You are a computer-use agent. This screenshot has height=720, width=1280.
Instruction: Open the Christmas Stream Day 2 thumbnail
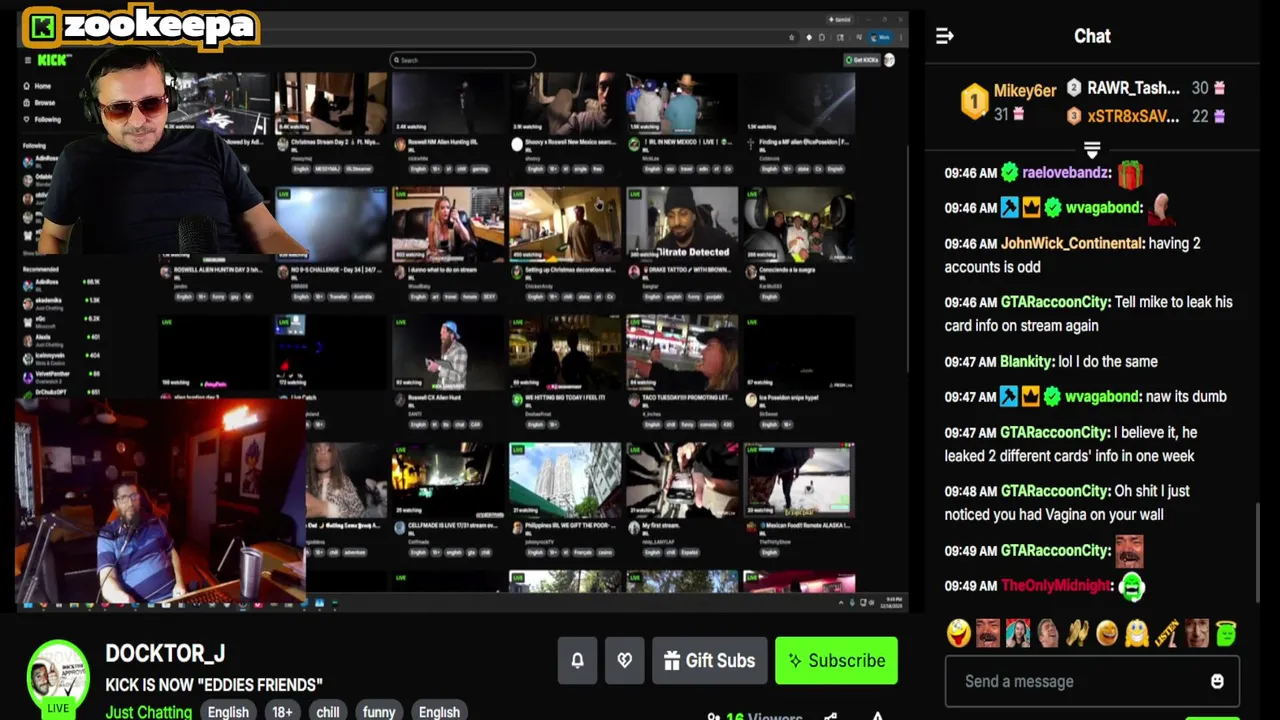click(x=331, y=103)
